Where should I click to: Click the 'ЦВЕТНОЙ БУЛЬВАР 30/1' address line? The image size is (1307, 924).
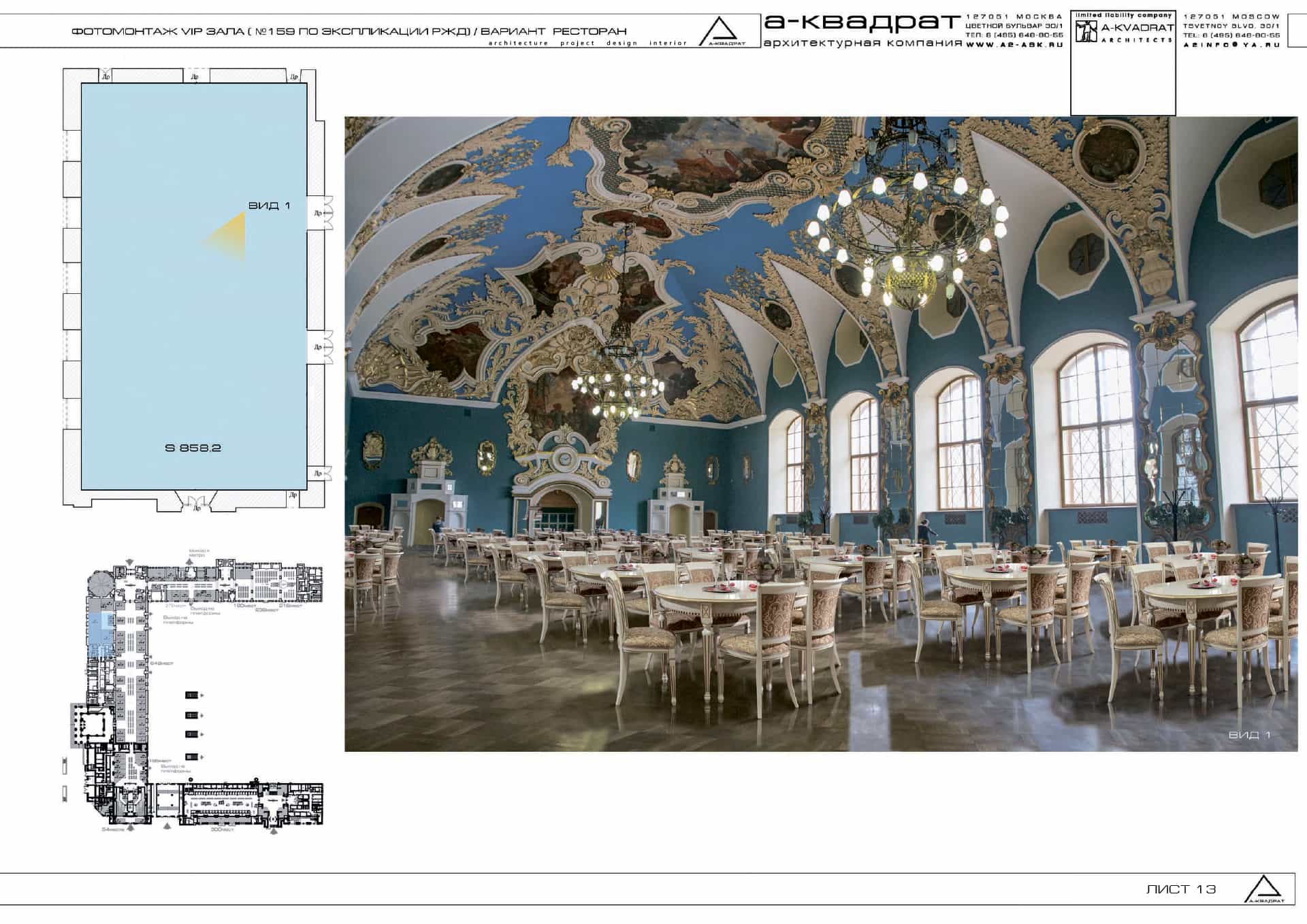point(1014,26)
